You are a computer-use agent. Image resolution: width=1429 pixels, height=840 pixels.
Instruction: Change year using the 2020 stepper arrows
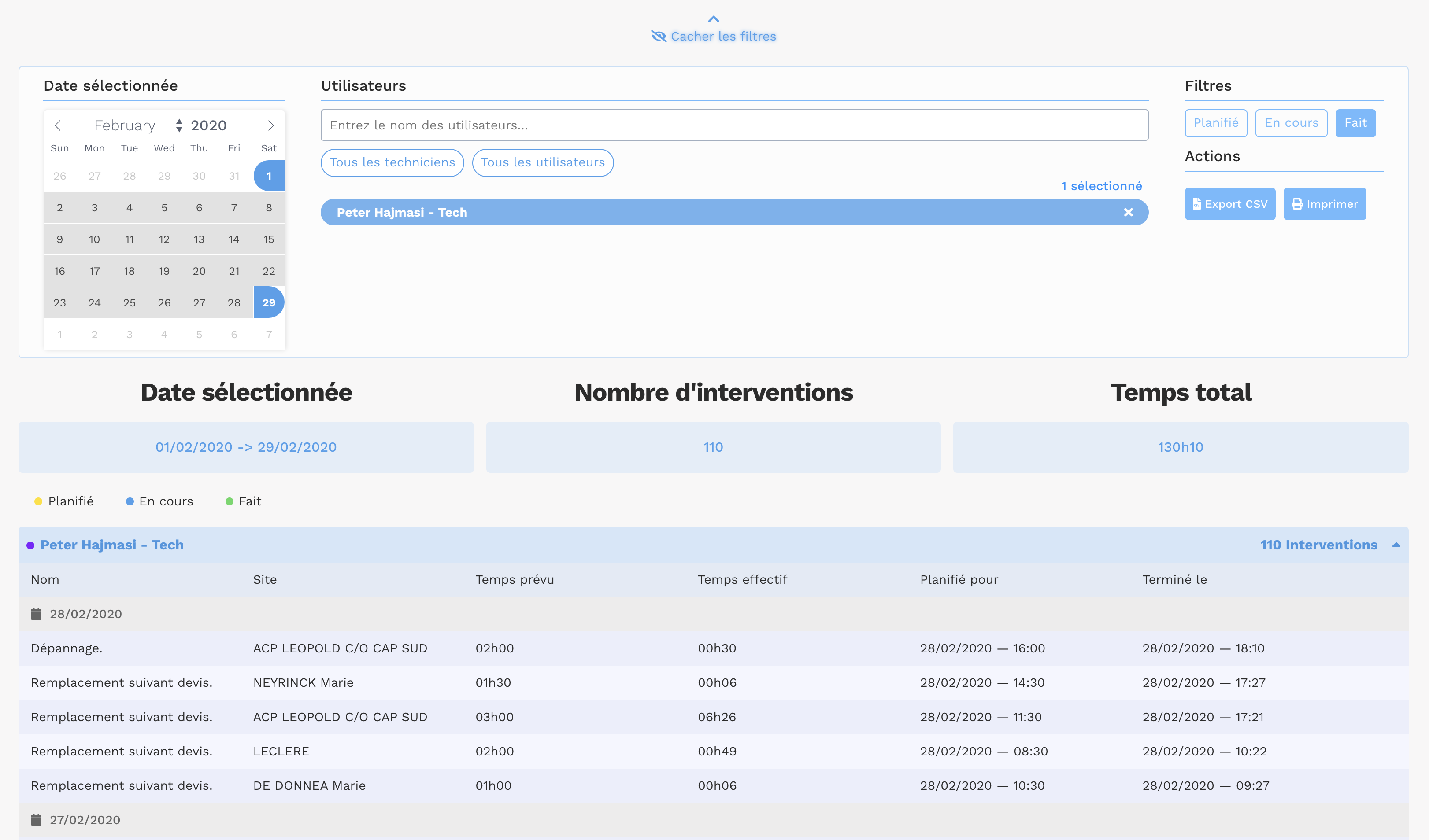(x=179, y=125)
